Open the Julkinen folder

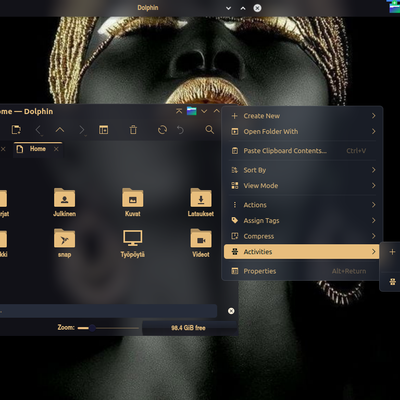point(64,202)
